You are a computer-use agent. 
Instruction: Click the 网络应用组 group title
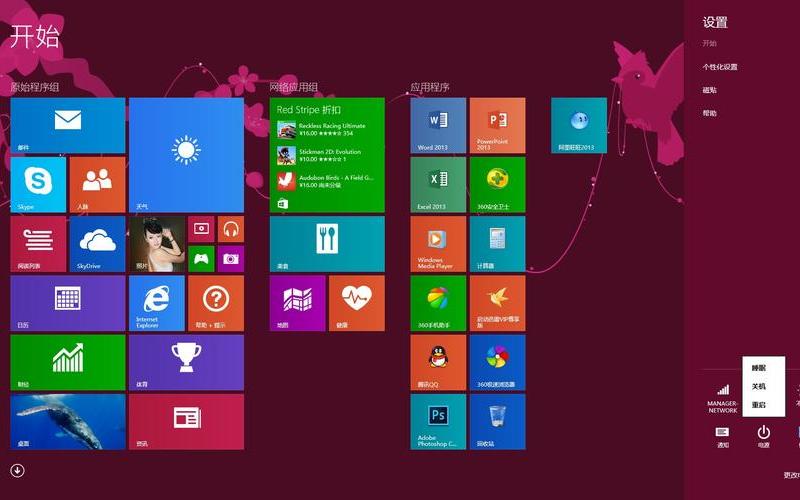click(x=294, y=87)
